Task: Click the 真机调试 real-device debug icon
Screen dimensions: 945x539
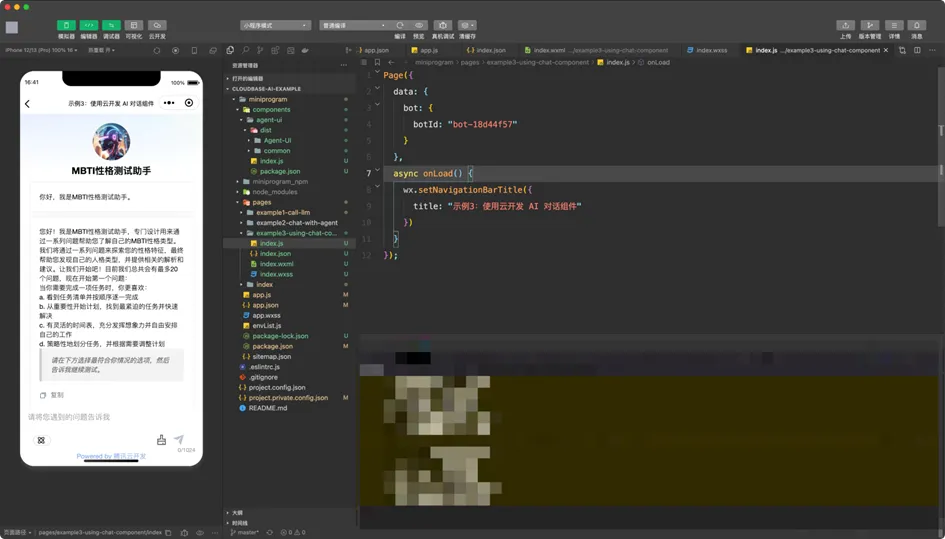Action: (443, 25)
